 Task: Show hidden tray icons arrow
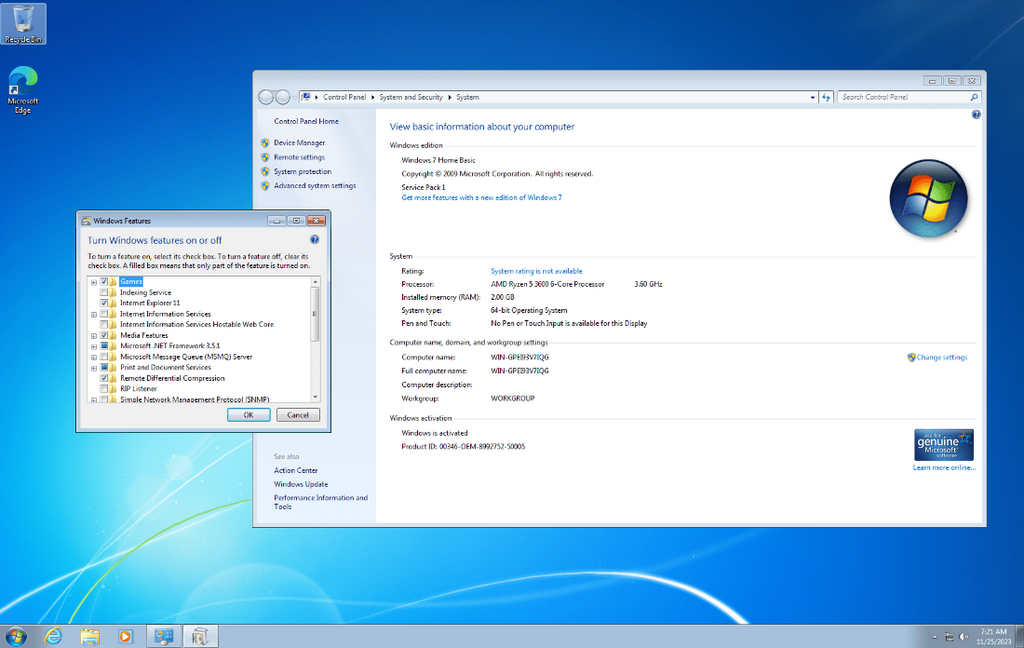935,637
